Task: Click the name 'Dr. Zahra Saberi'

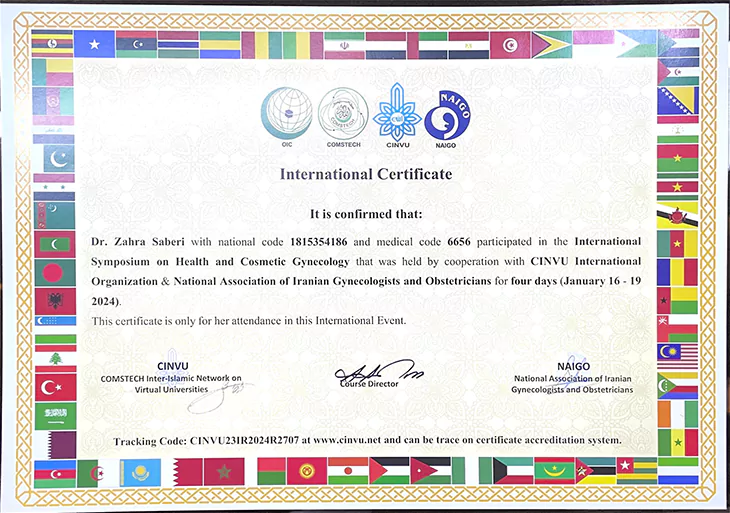Action: click(x=138, y=242)
